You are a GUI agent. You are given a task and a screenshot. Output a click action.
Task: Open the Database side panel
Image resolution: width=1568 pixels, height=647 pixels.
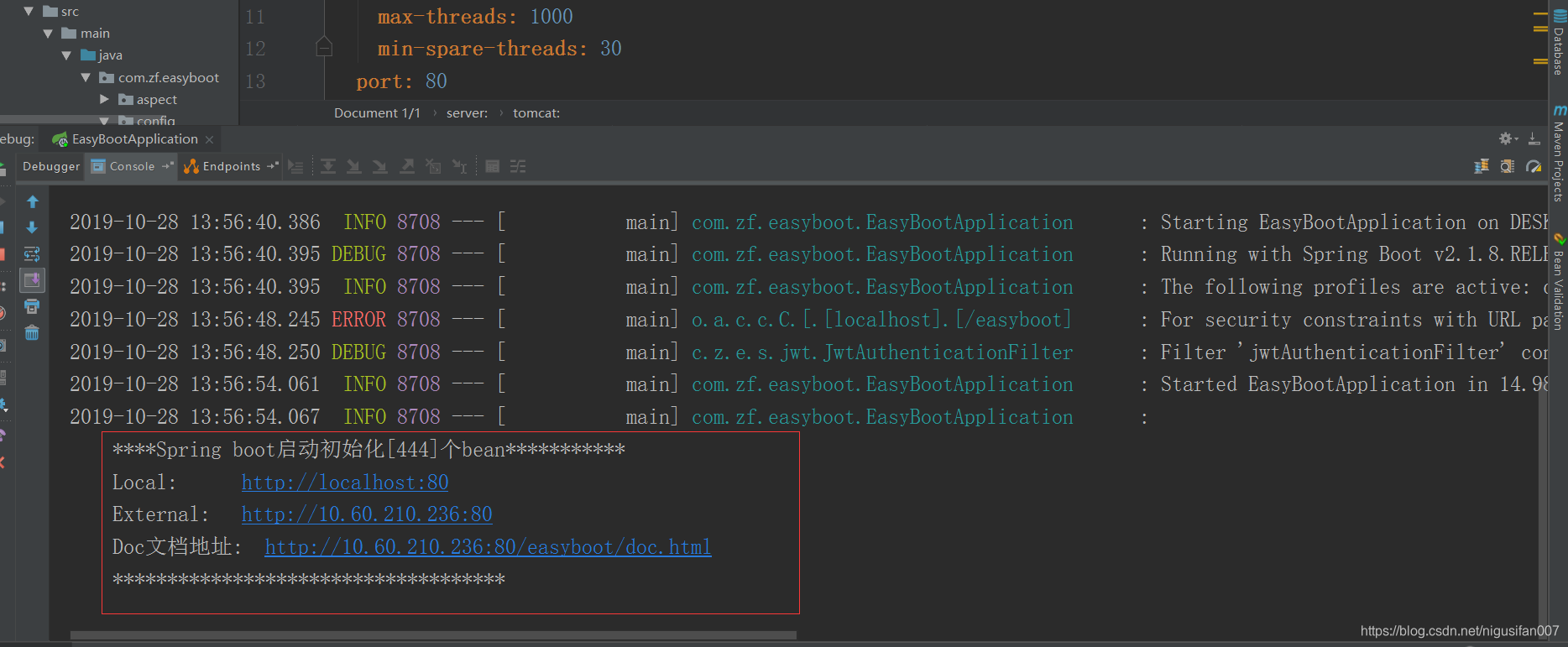point(1559,44)
